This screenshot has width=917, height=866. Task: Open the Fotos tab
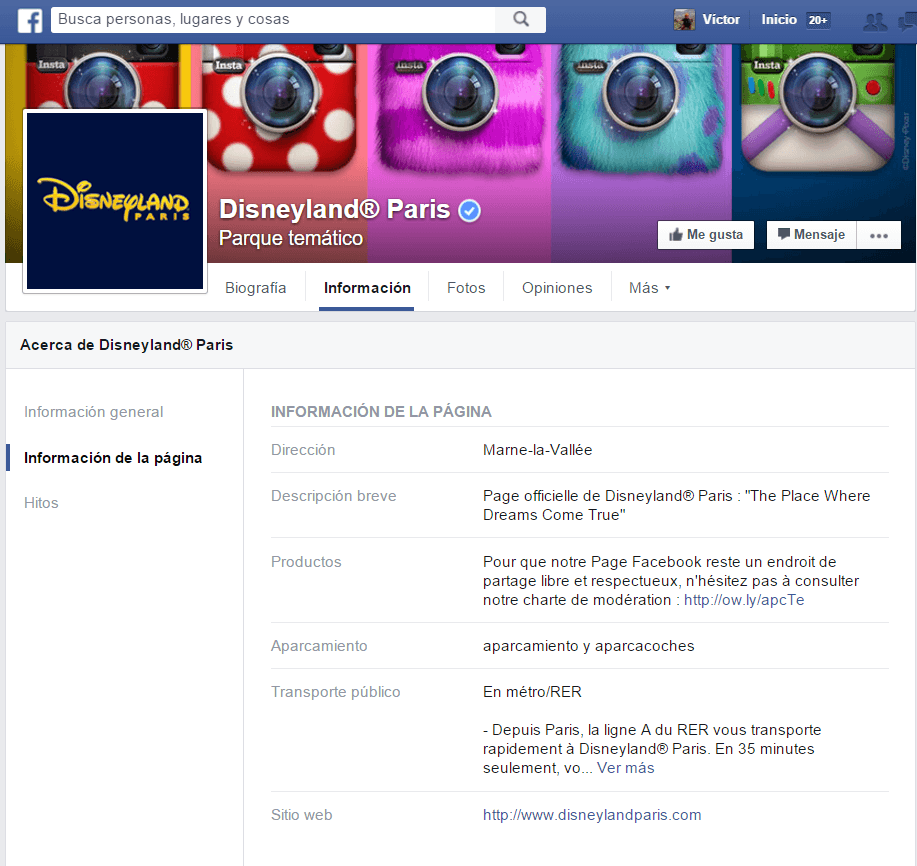tap(466, 288)
